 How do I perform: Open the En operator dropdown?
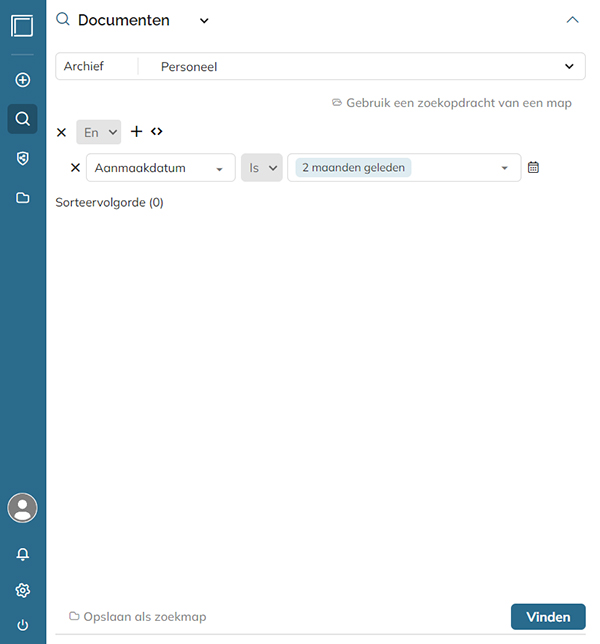coord(99,132)
